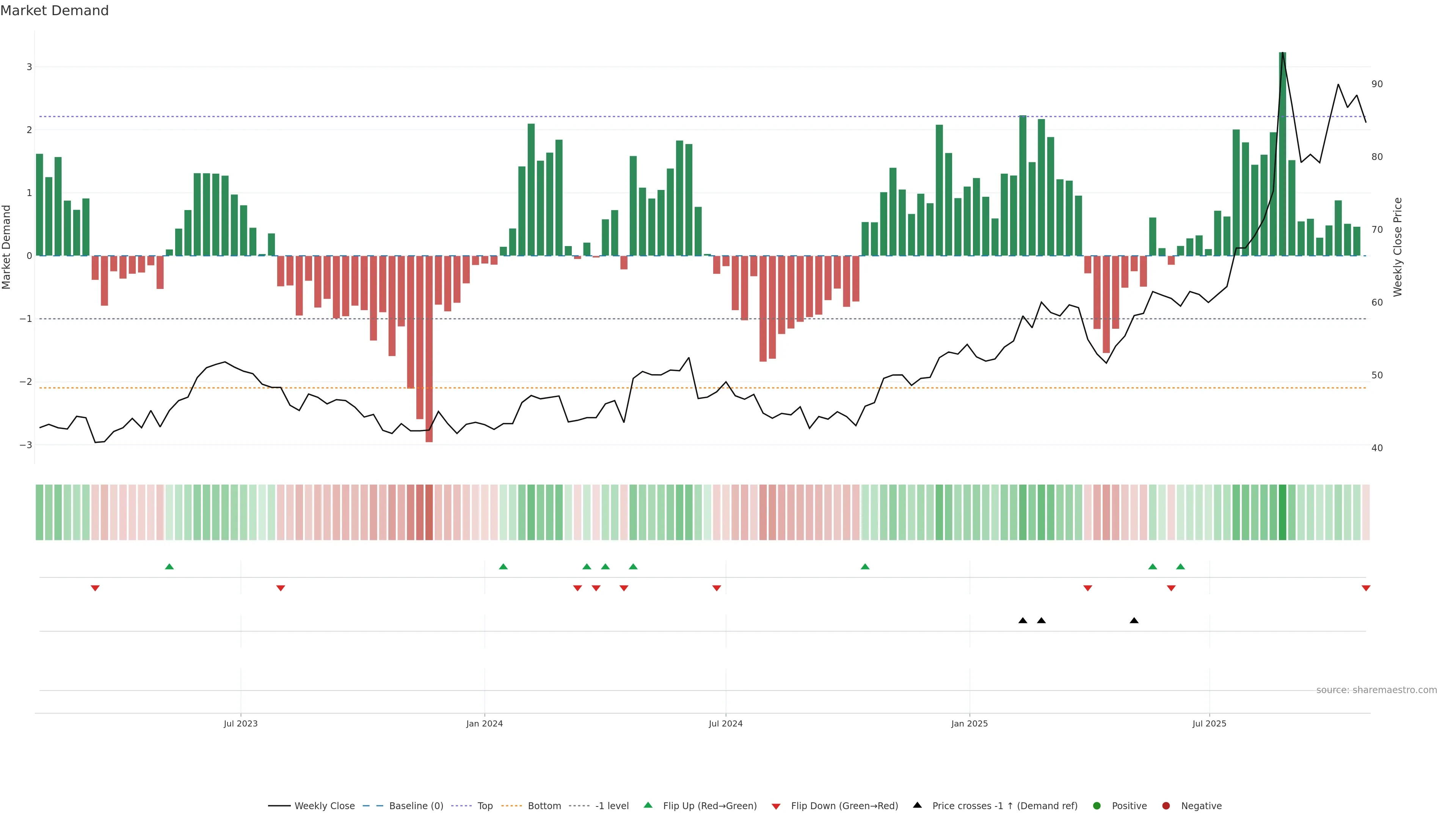Click the Market Demand chart title
This screenshot has width=1456, height=819.
tap(54, 11)
